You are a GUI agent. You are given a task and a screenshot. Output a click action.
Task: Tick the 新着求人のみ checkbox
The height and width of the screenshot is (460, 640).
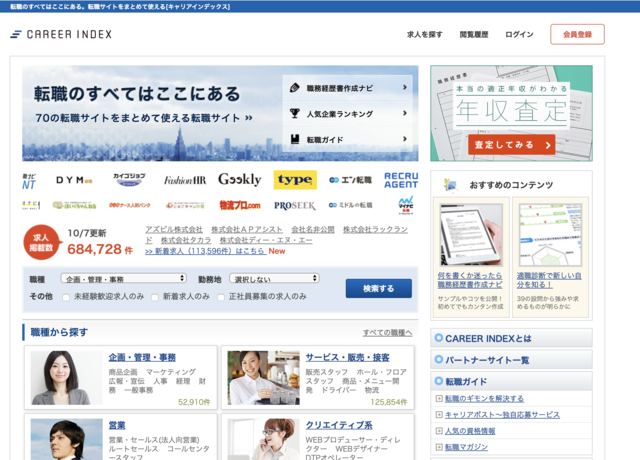click(x=155, y=297)
